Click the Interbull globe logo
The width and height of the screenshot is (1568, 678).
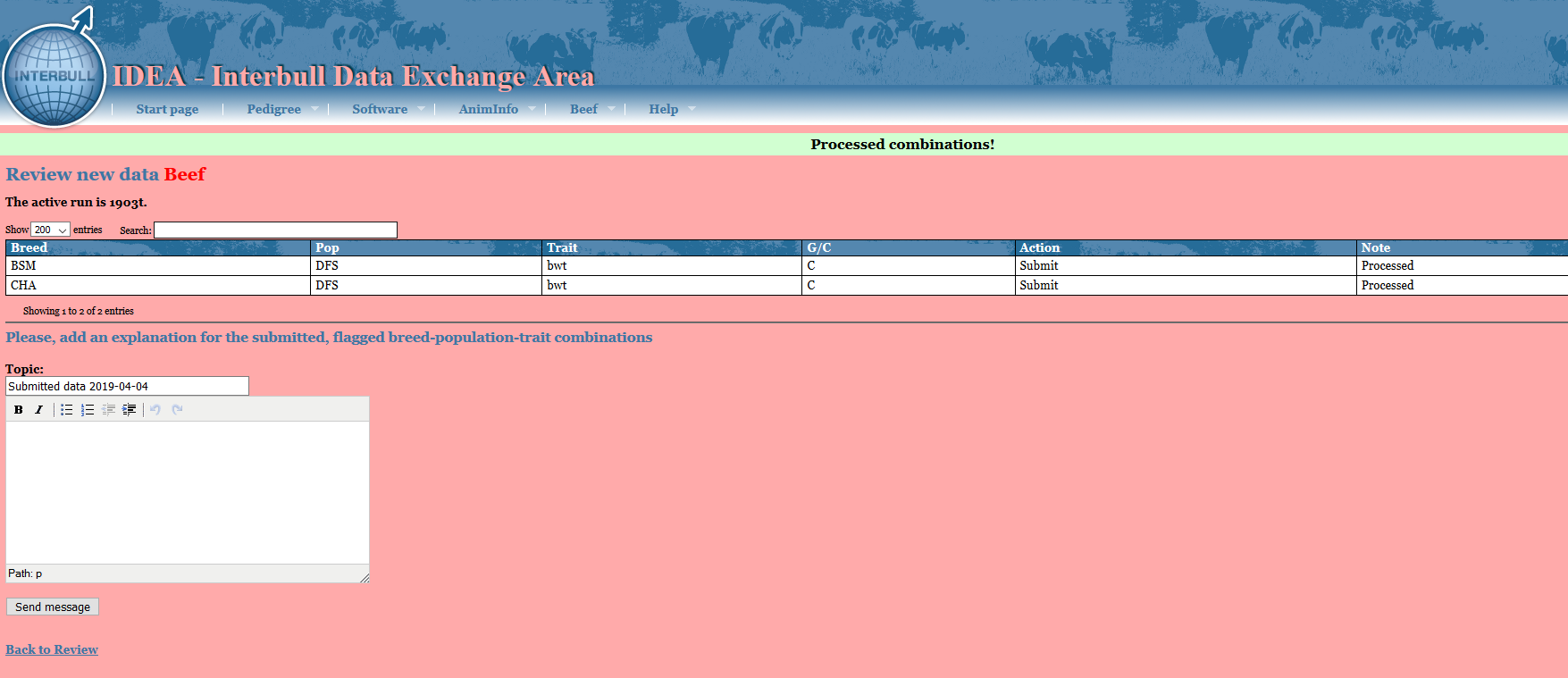[54, 76]
